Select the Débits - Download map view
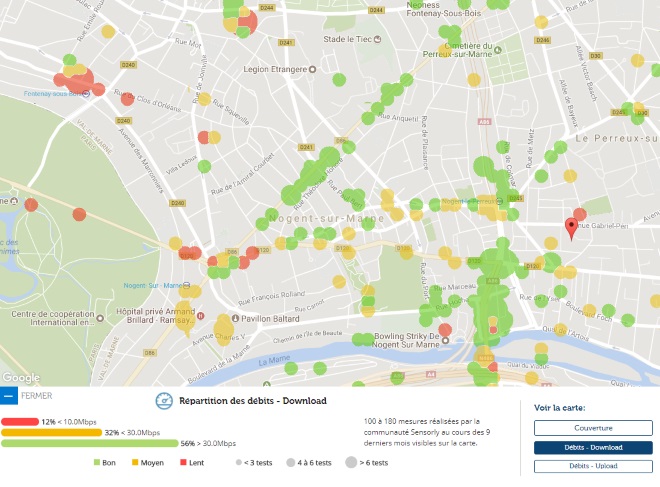The height and width of the screenshot is (487, 660). coord(585,447)
